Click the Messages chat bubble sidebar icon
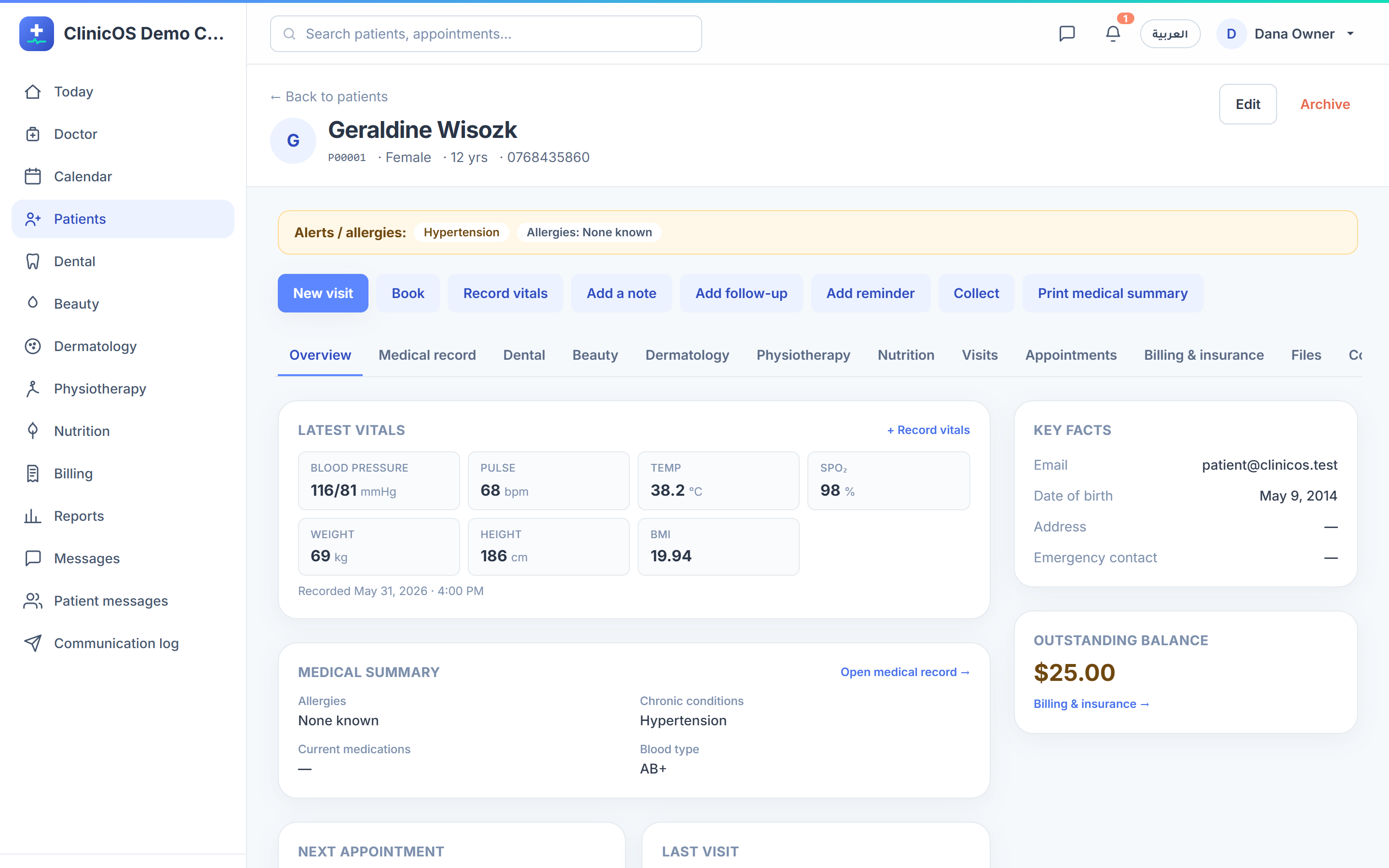The width and height of the screenshot is (1389, 868). [33, 558]
